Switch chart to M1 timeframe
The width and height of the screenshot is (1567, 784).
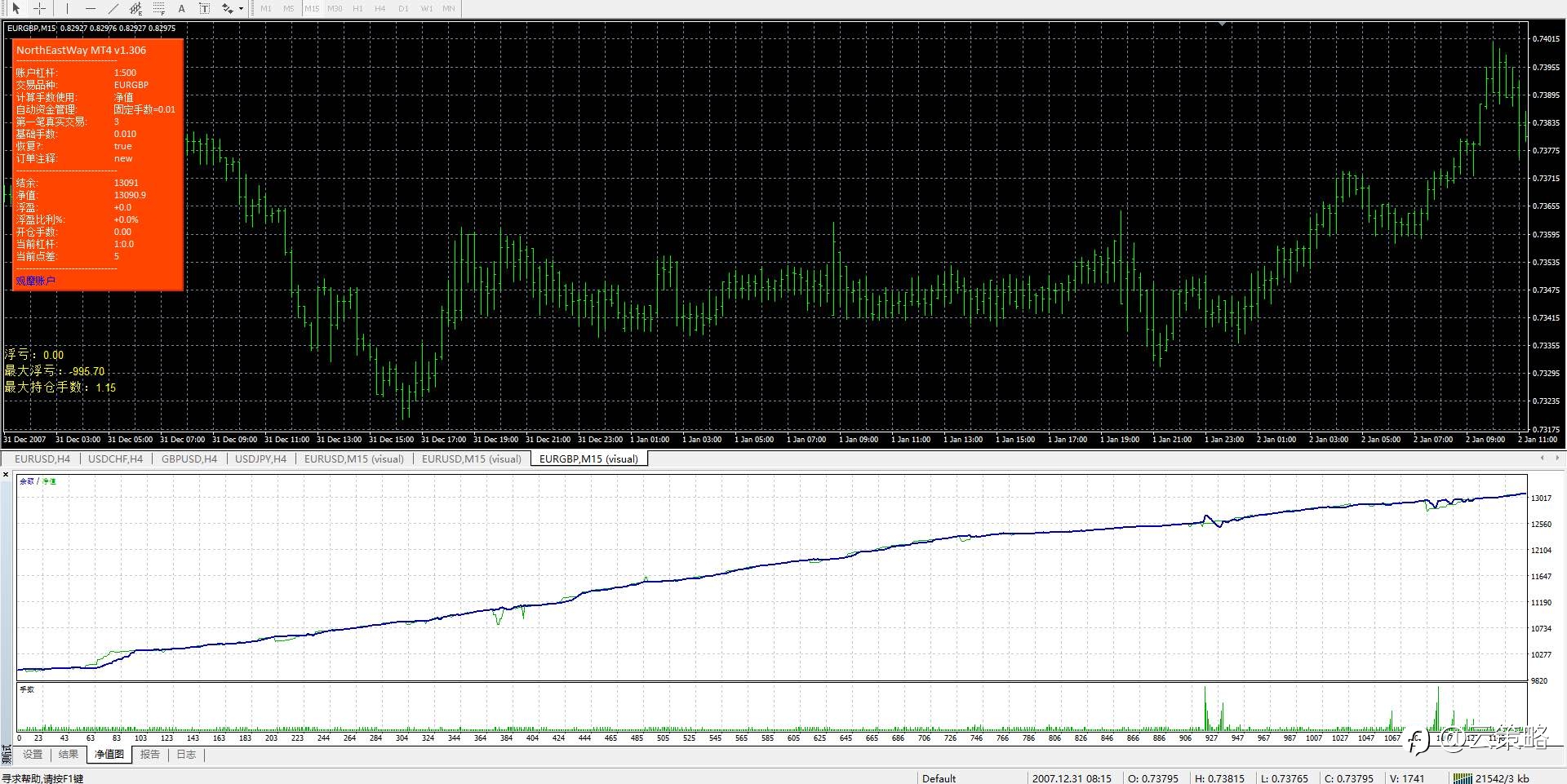point(266,8)
